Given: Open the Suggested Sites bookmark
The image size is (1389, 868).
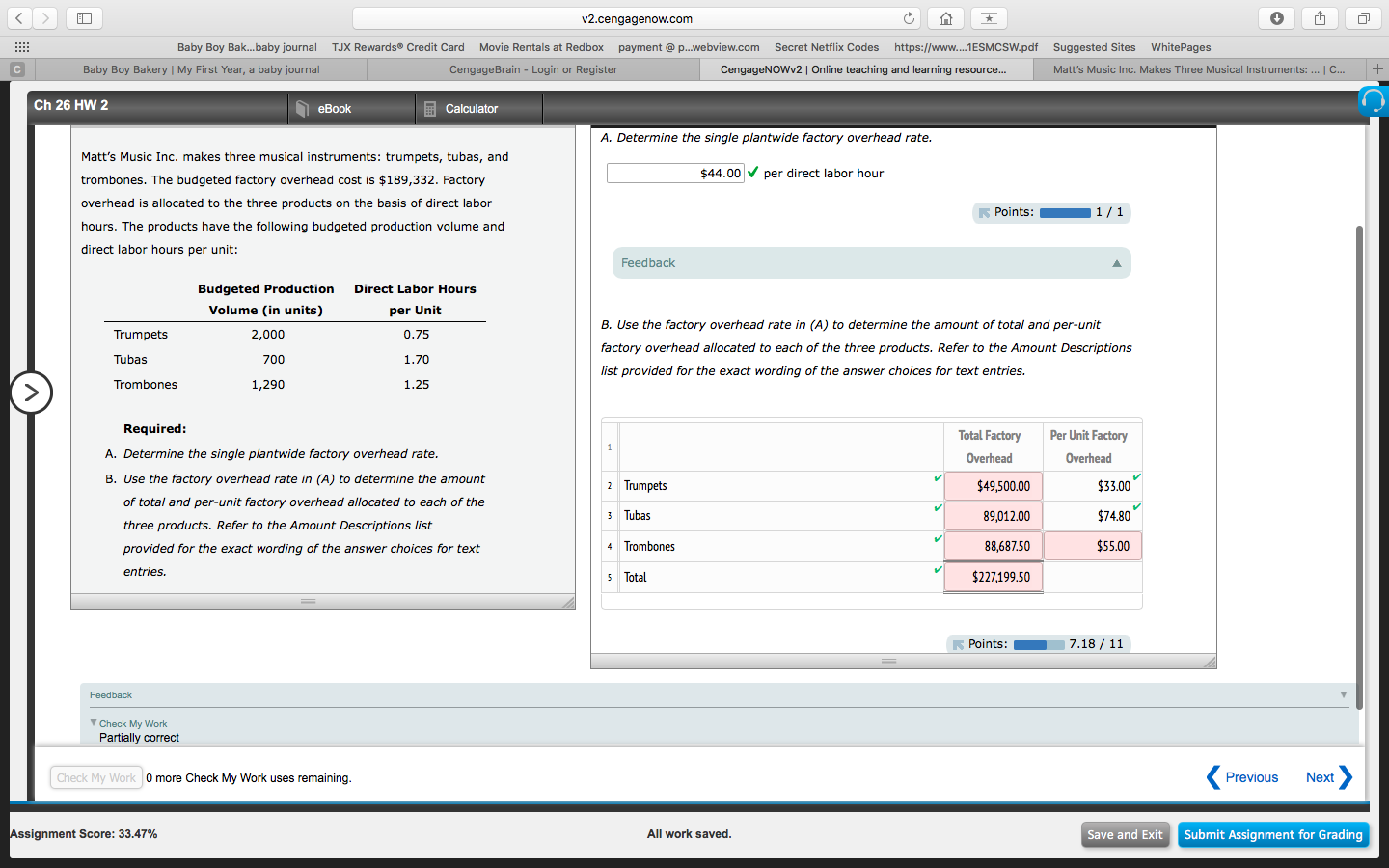Looking at the screenshot, I should coord(1094,47).
